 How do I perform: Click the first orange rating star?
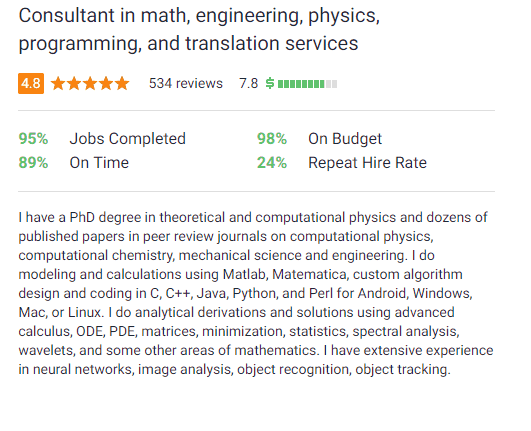tap(58, 83)
